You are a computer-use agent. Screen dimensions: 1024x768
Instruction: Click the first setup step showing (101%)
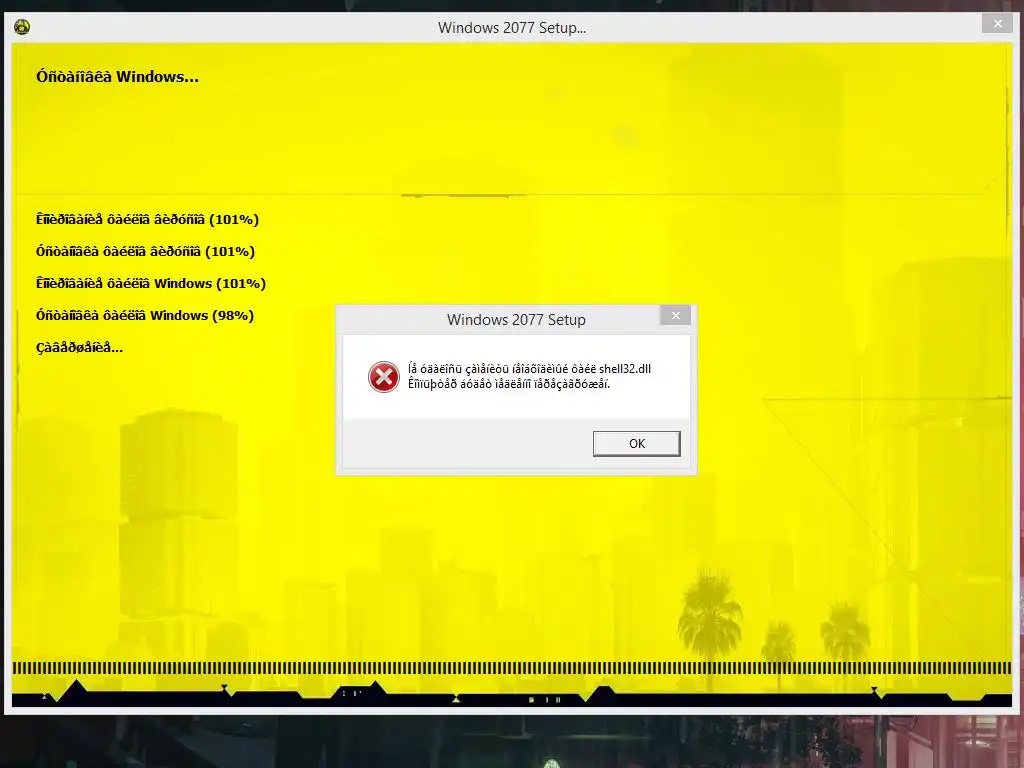coord(148,219)
